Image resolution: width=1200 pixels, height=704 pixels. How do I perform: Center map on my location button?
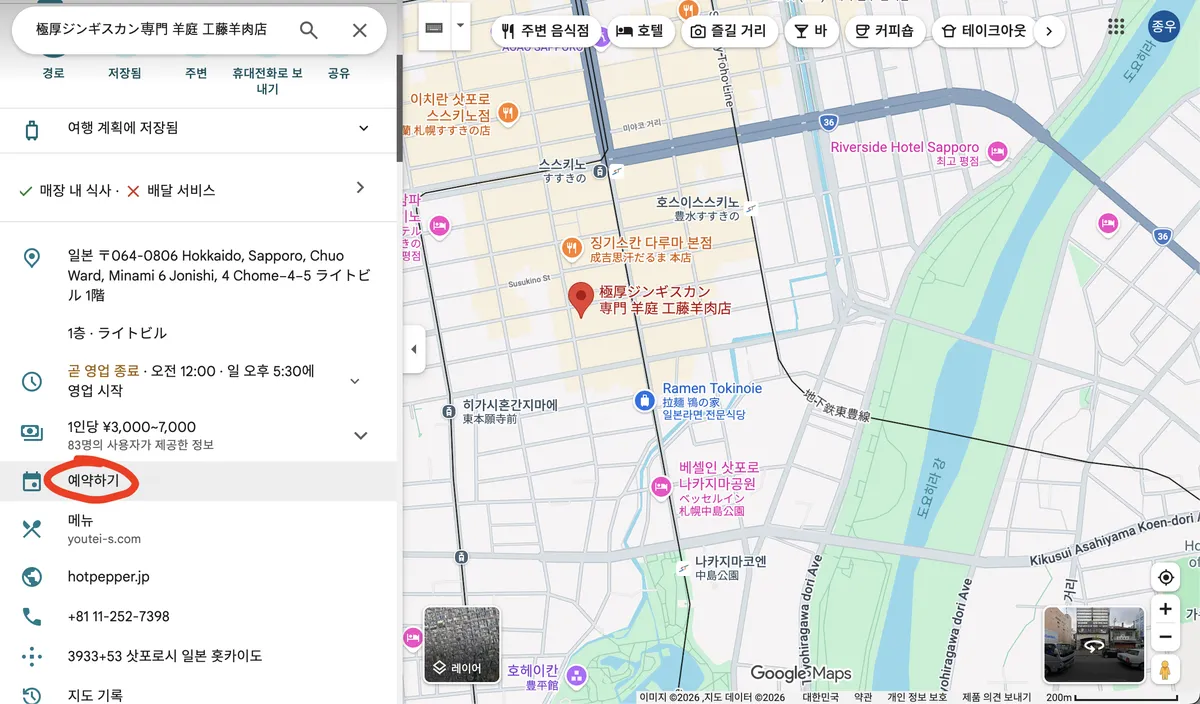coord(1165,578)
